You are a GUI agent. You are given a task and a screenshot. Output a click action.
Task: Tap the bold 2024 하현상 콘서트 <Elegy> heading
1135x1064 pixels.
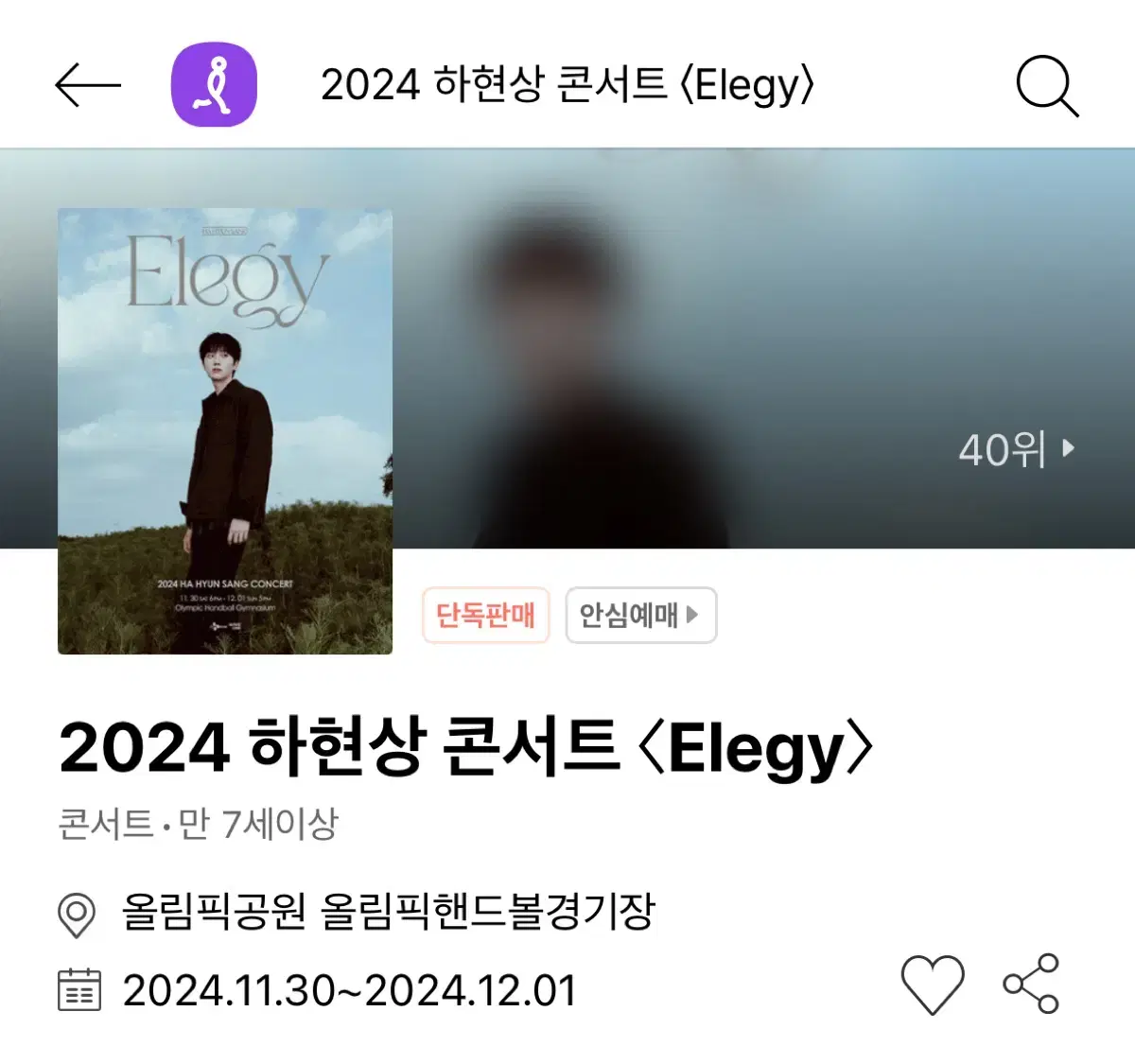click(x=466, y=748)
